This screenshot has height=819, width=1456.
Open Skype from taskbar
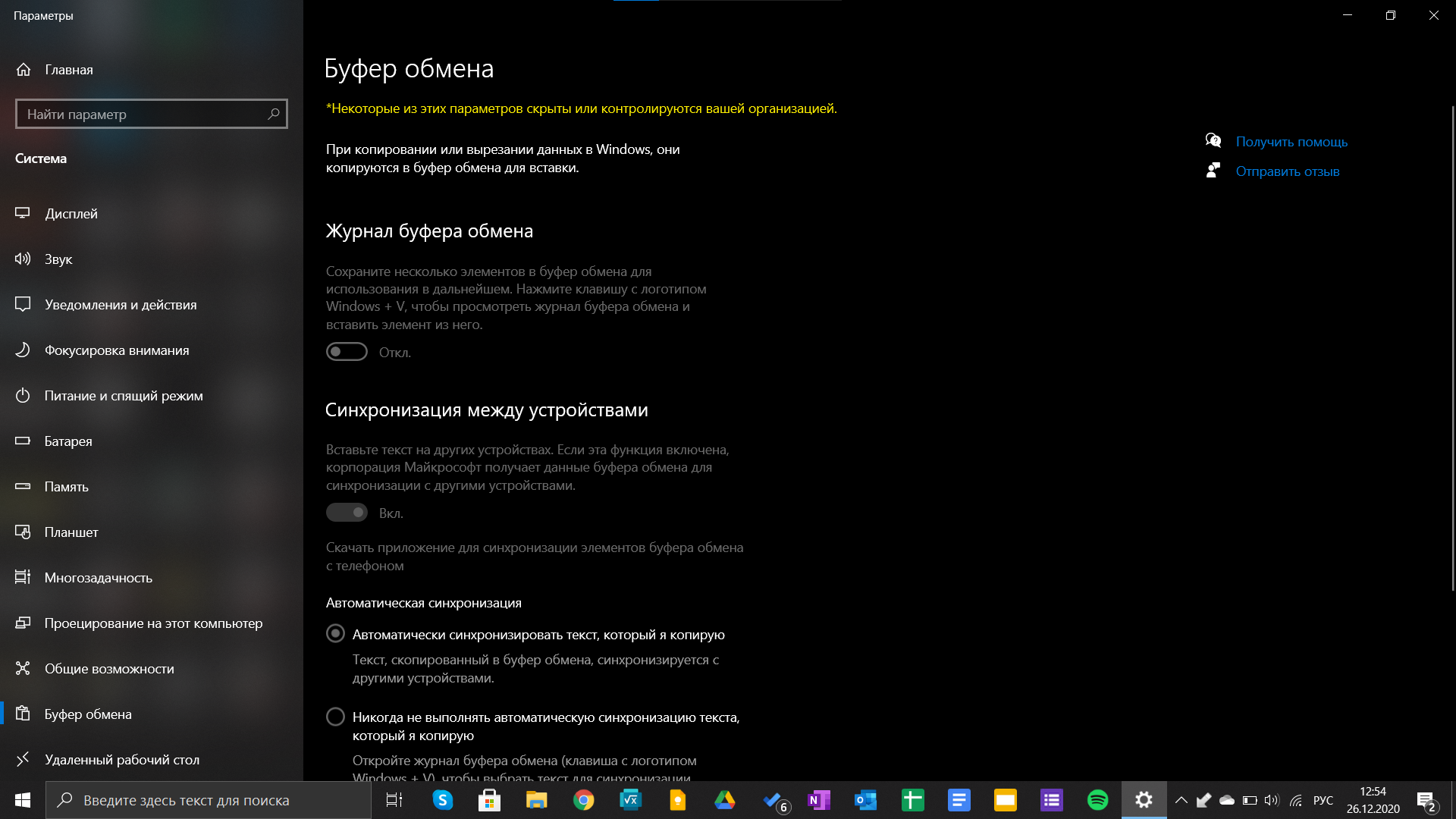pyautogui.click(x=443, y=799)
